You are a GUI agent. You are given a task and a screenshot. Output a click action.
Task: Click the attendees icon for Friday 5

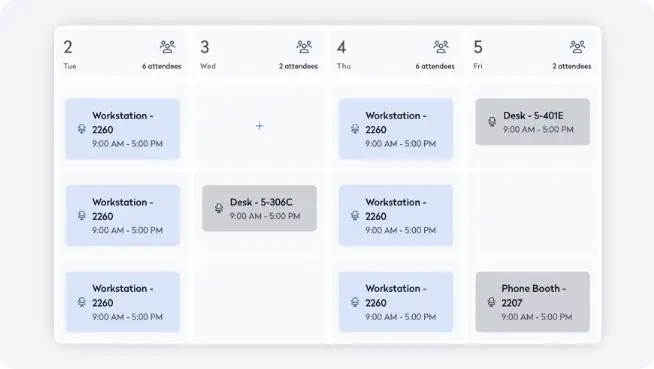coord(578,47)
